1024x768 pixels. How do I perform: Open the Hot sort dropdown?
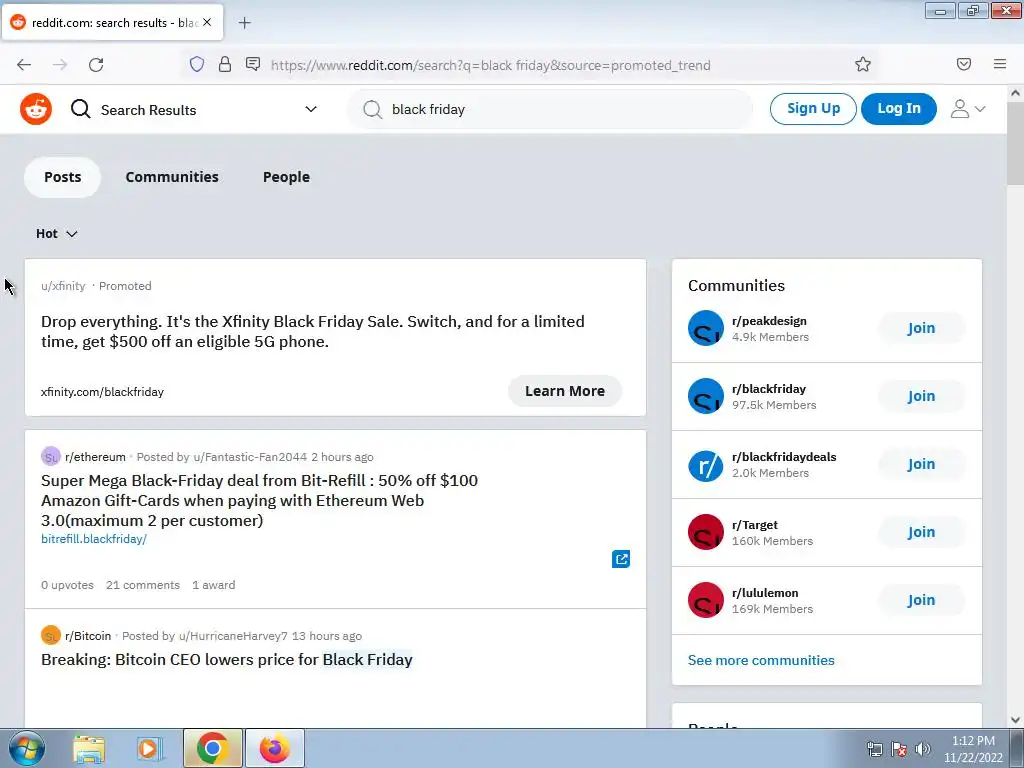tap(57, 234)
